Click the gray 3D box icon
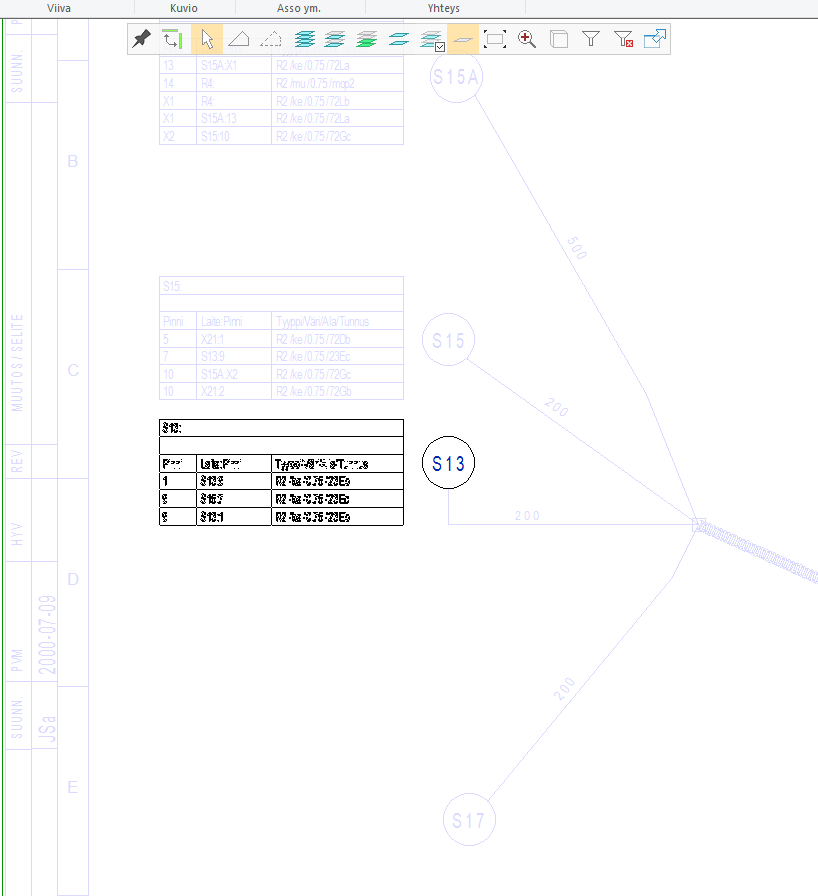Image resolution: width=818 pixels, height=896 pixels. click(x=559, y=39)
